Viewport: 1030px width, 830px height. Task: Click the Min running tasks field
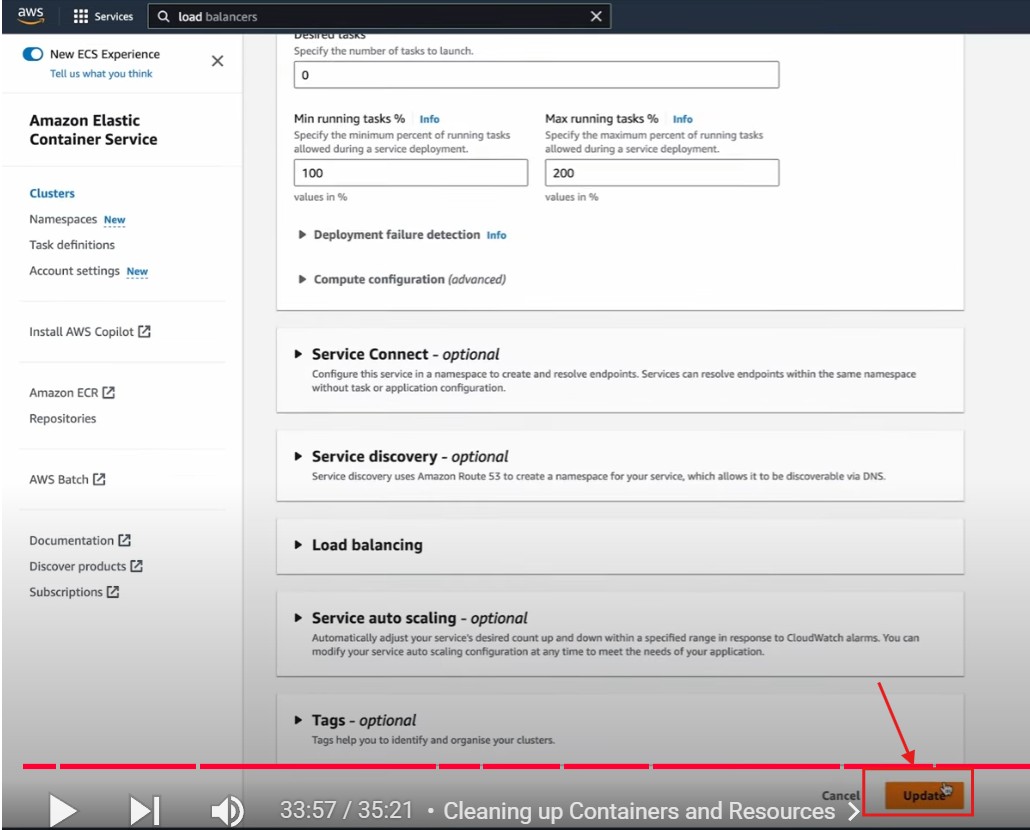410,173
